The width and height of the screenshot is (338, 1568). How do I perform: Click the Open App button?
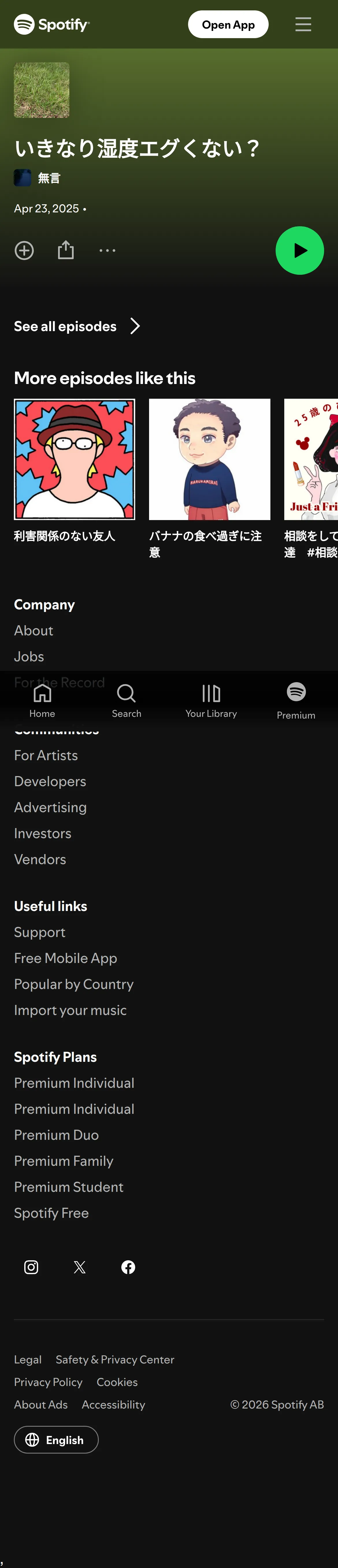(229, 24)
